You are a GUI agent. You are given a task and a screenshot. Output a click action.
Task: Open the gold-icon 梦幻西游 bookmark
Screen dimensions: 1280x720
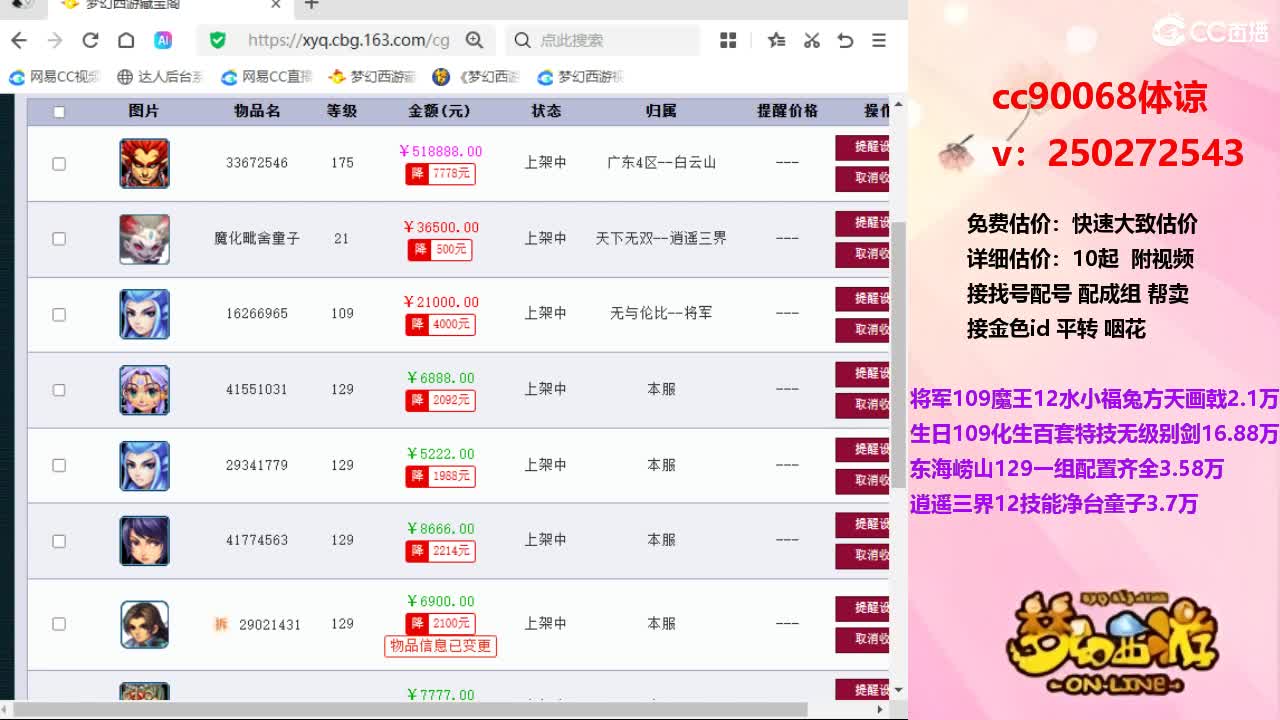click(x=372, y=77)
